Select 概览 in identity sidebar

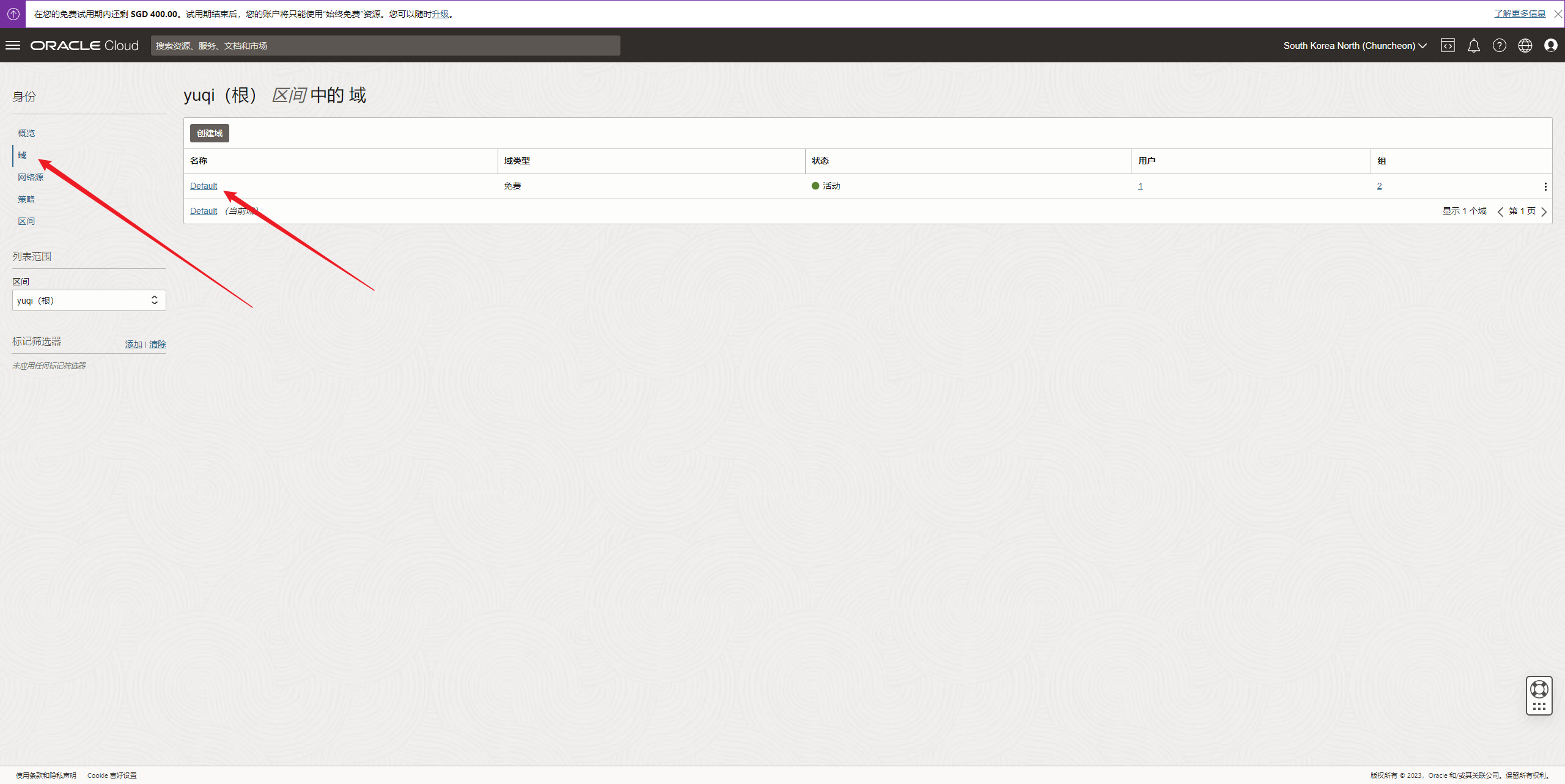point(26,133)
